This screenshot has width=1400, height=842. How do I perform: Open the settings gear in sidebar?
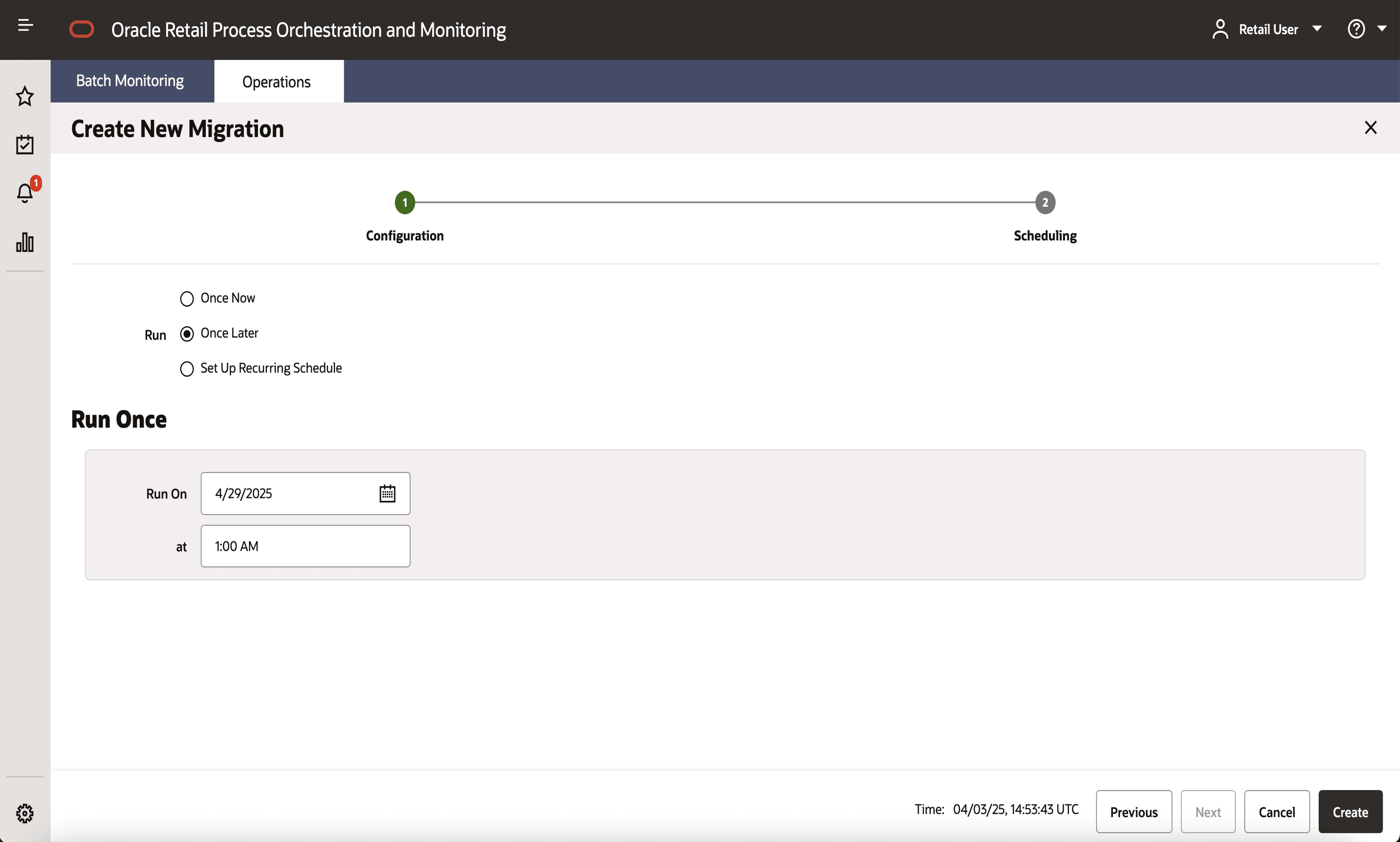tap(25, 813)
